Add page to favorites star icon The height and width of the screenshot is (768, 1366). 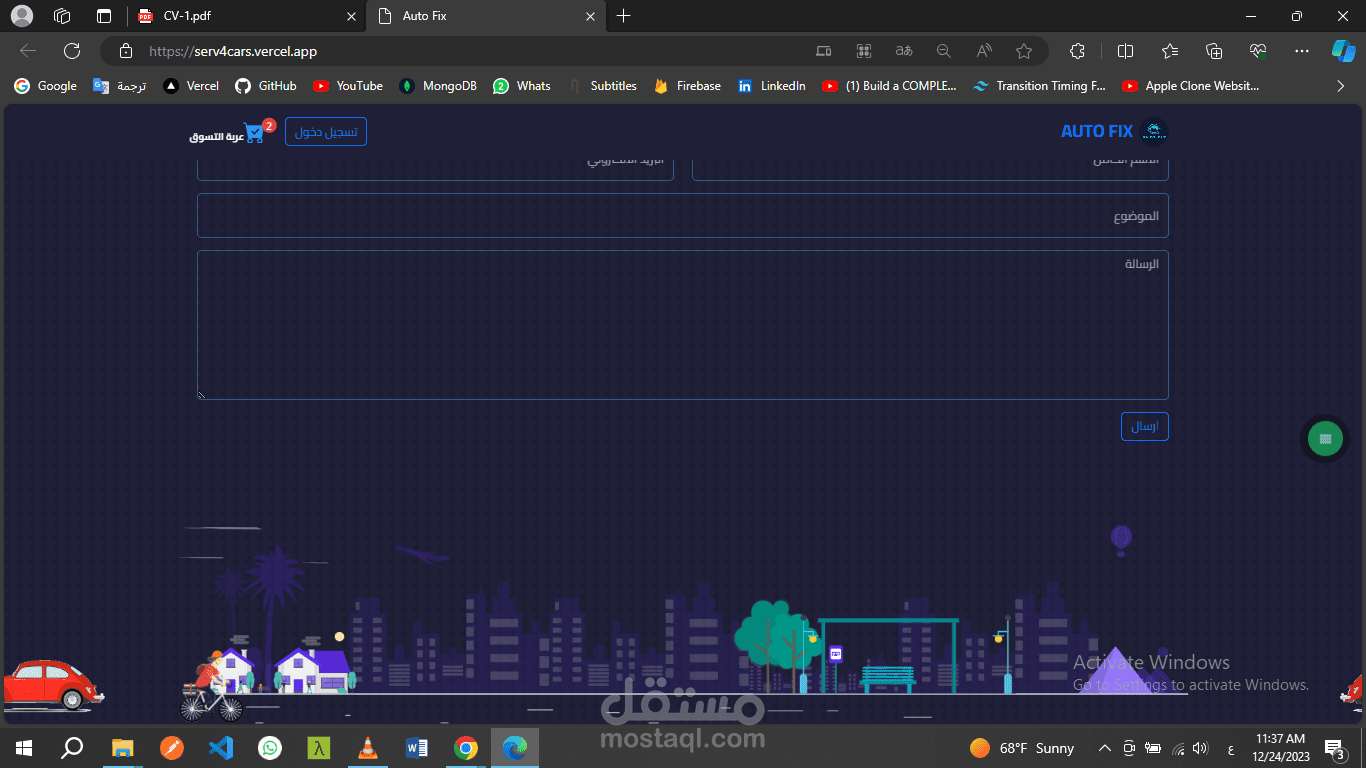(x=1024, y=51)
